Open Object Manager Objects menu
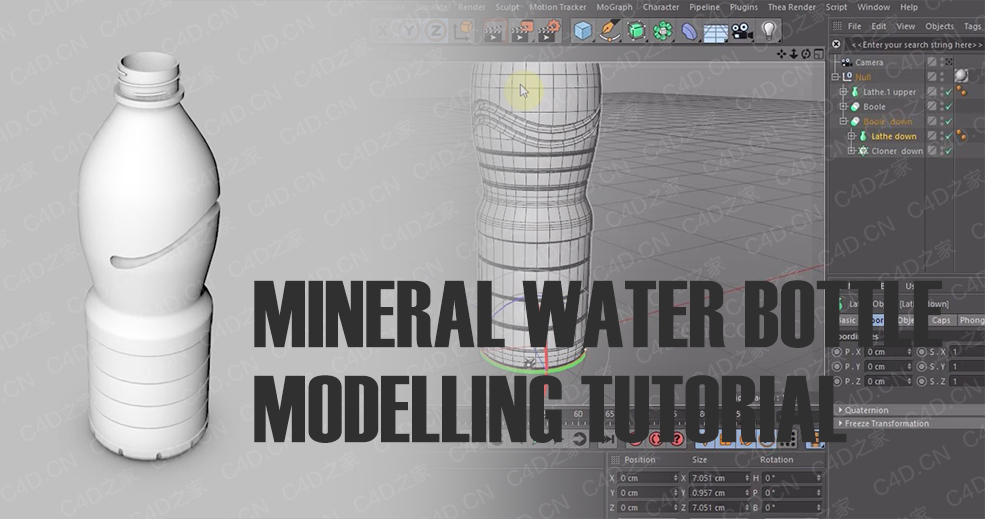 [939, 26]
